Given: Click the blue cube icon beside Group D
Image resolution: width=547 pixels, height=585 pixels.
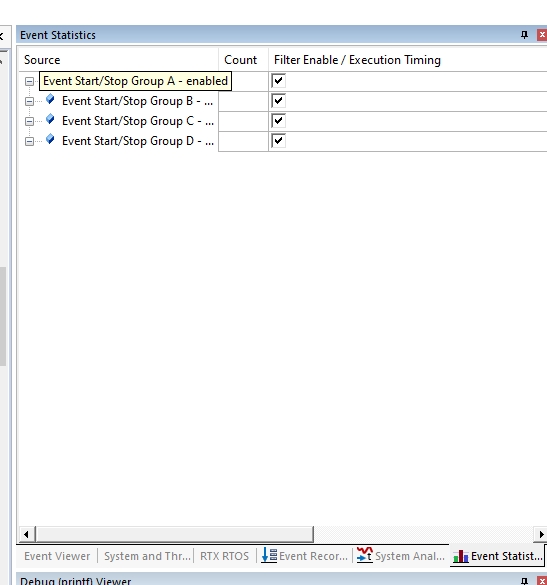Looking at the screenshot, I should [x=50, y=140].
